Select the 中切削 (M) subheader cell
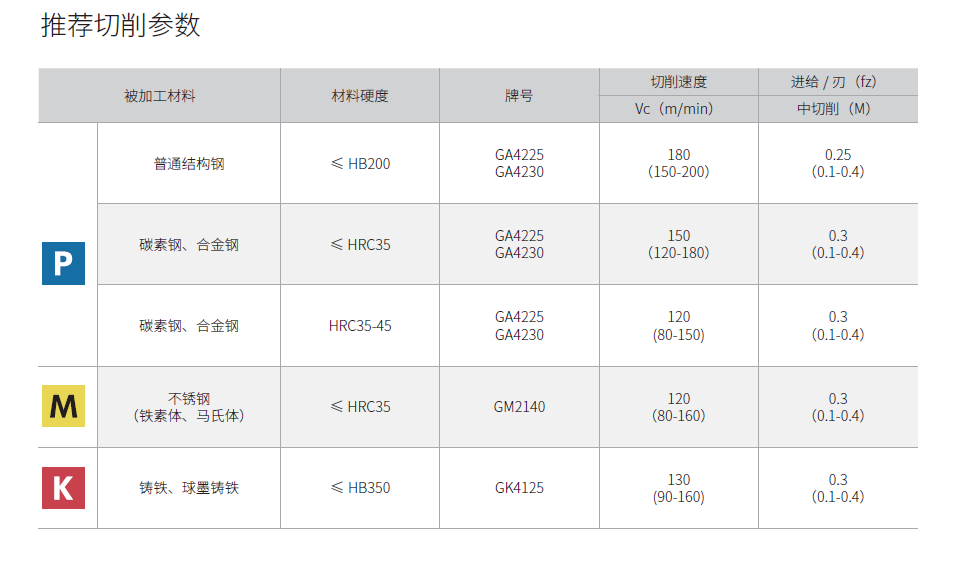 pyautogui.click(x=838, y=109)
